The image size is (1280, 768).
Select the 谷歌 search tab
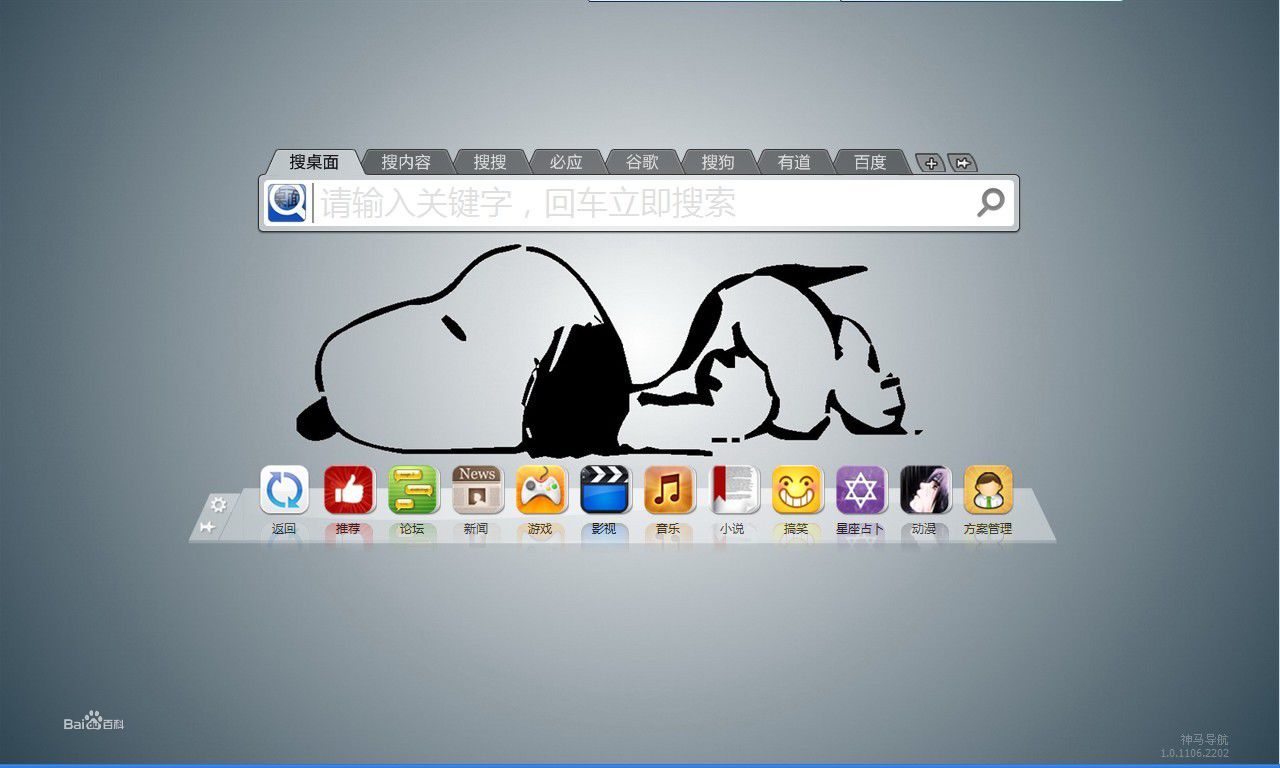642,162
